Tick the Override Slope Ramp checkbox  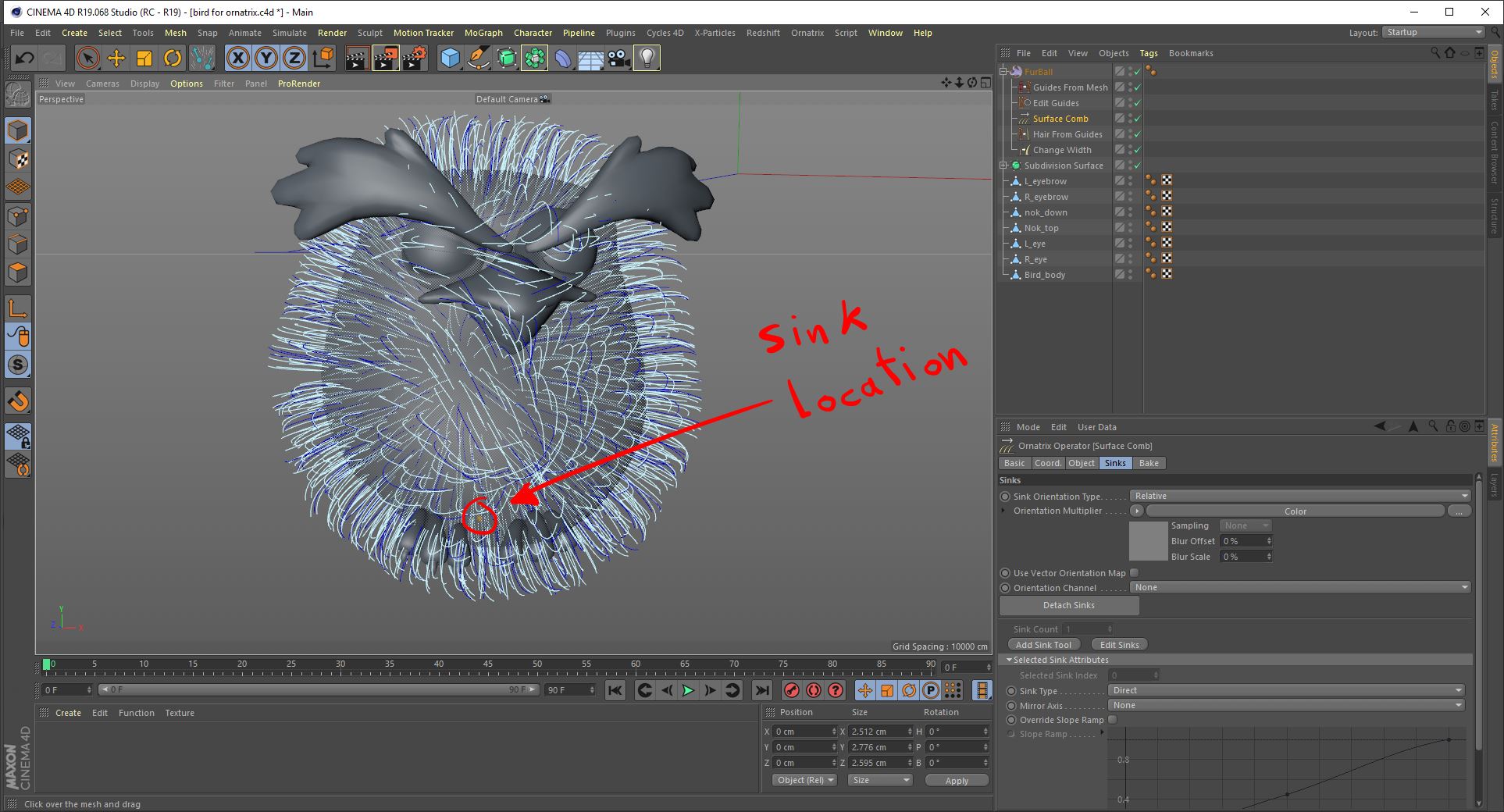(1113, 720)
